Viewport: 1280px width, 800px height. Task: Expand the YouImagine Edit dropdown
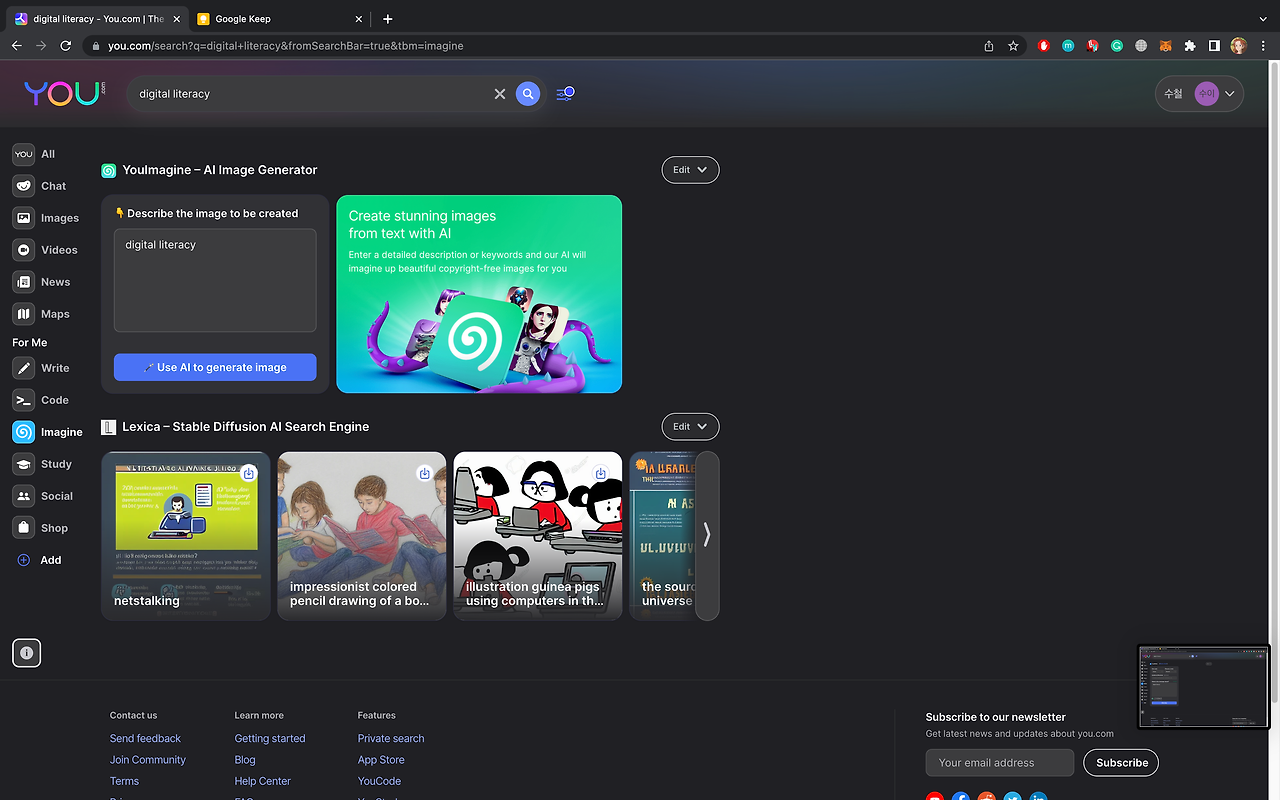[690, 170]
